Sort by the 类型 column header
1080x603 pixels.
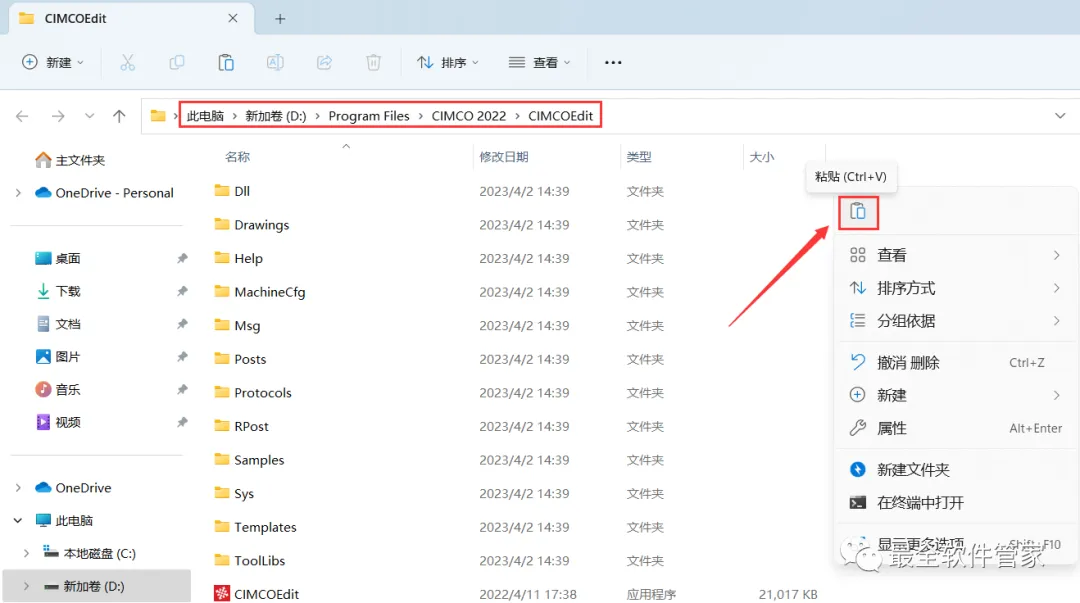638,157
